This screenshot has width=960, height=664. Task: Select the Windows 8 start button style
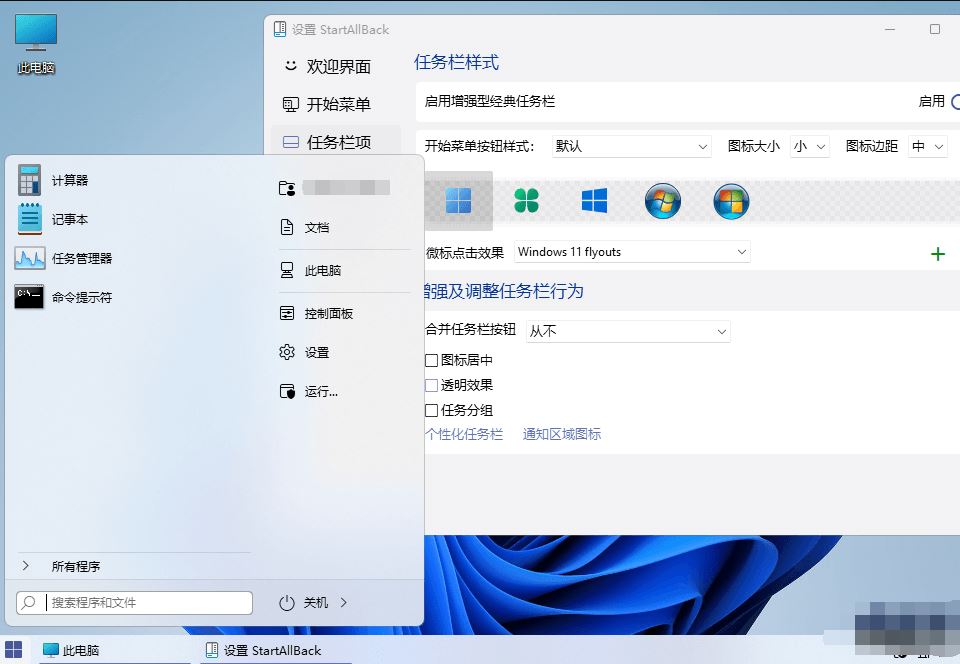coord(593,200)
